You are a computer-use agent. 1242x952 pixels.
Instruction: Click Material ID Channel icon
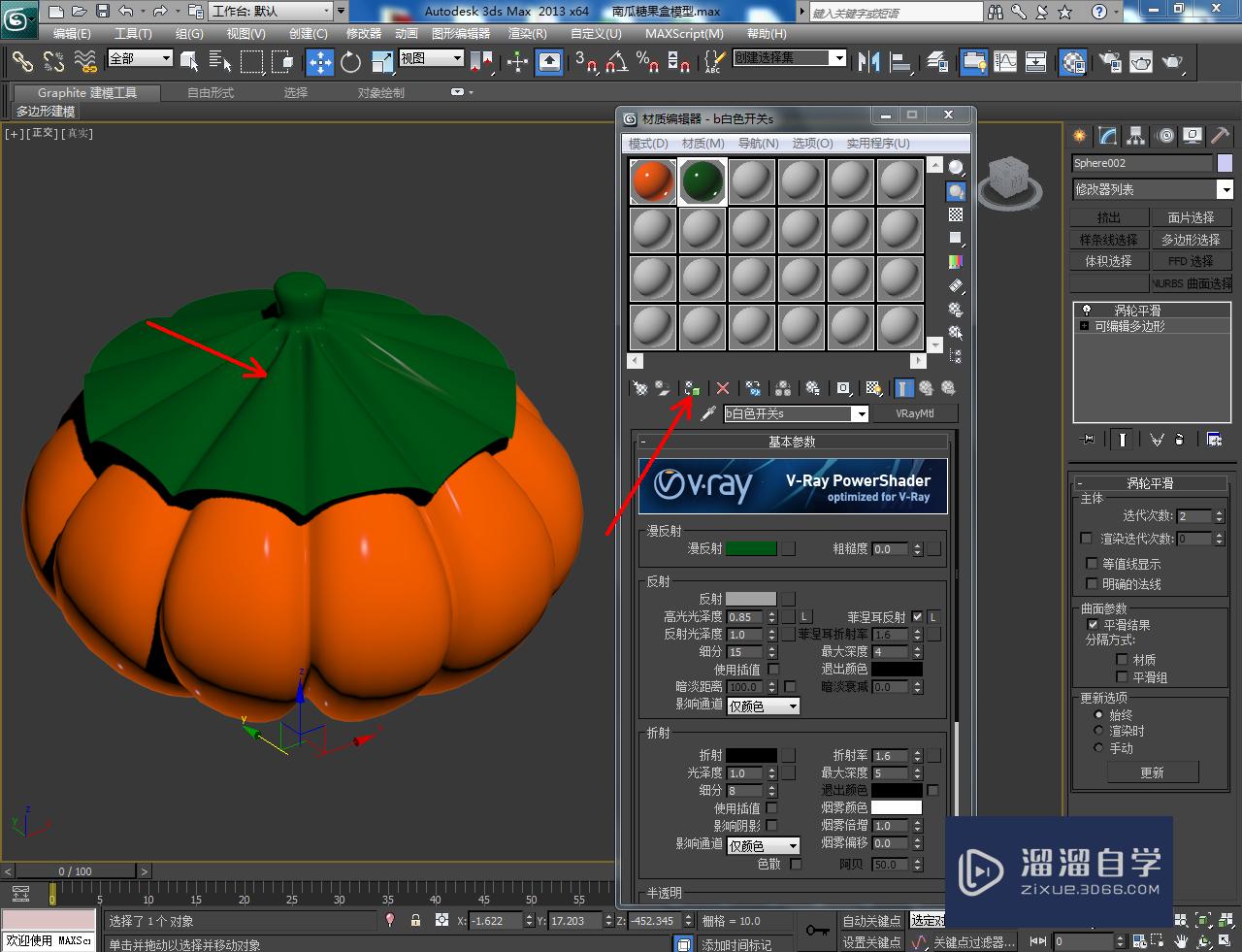point(844,388)
